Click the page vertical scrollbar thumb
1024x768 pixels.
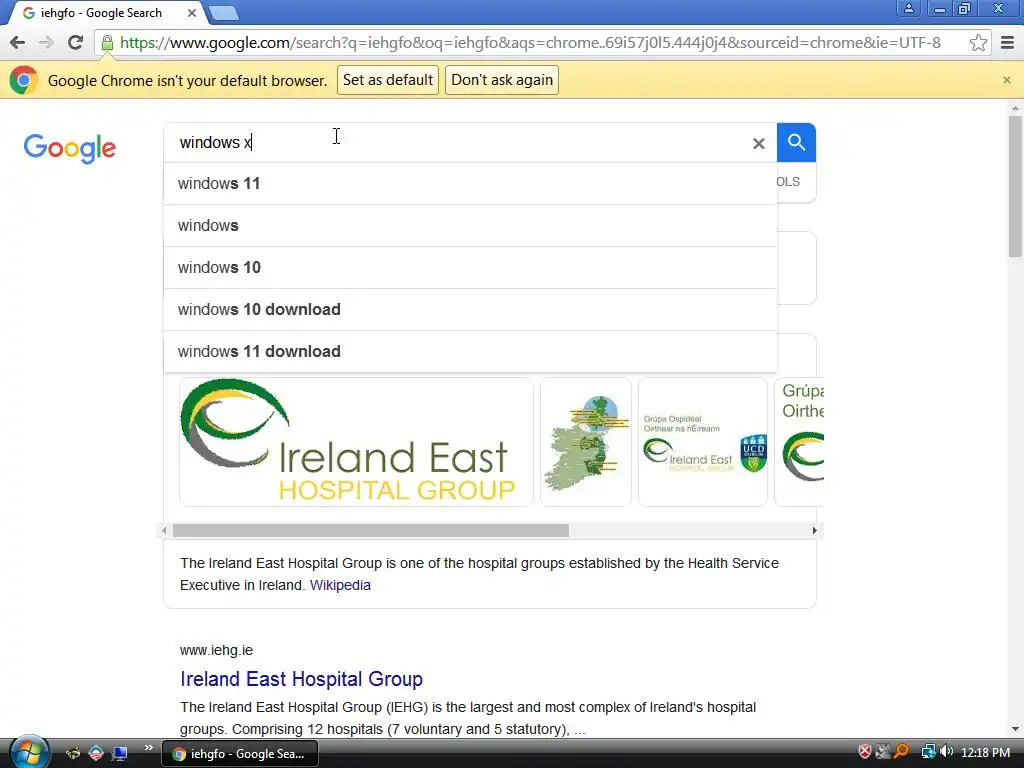[x=1015, y=186]
